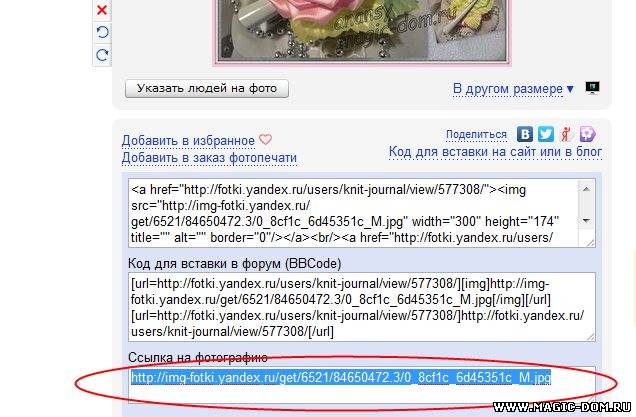Rotate photo clockwise with the lower rotate icon
The image size is (636, 417).
[x=102, y=55]
